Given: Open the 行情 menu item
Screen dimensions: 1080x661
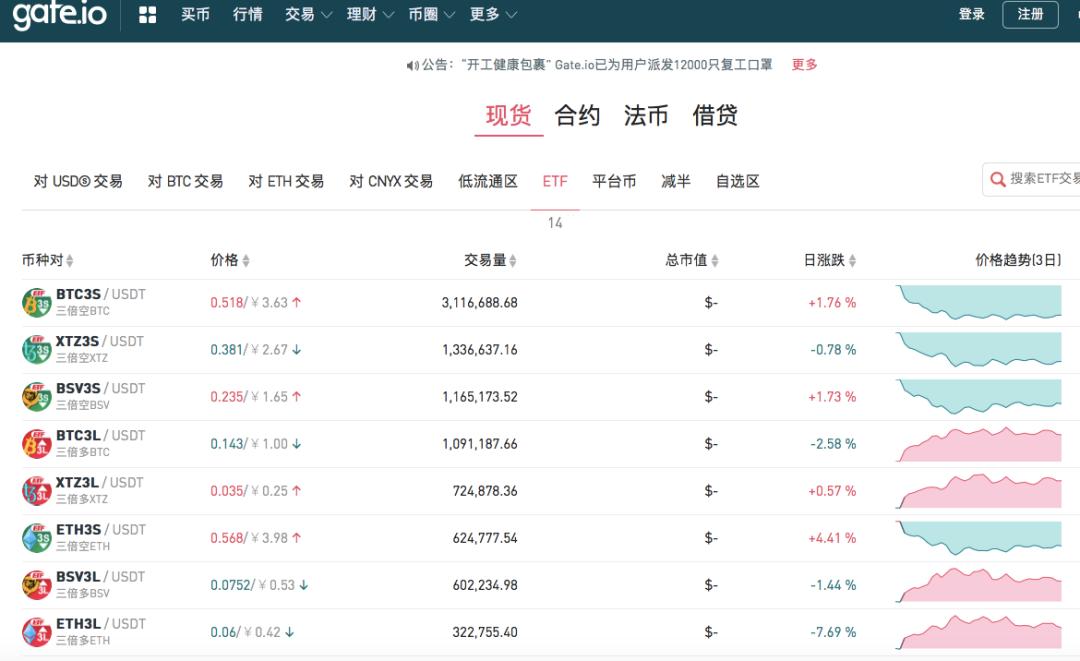Looking at the screenshot, I should (247, 14).
